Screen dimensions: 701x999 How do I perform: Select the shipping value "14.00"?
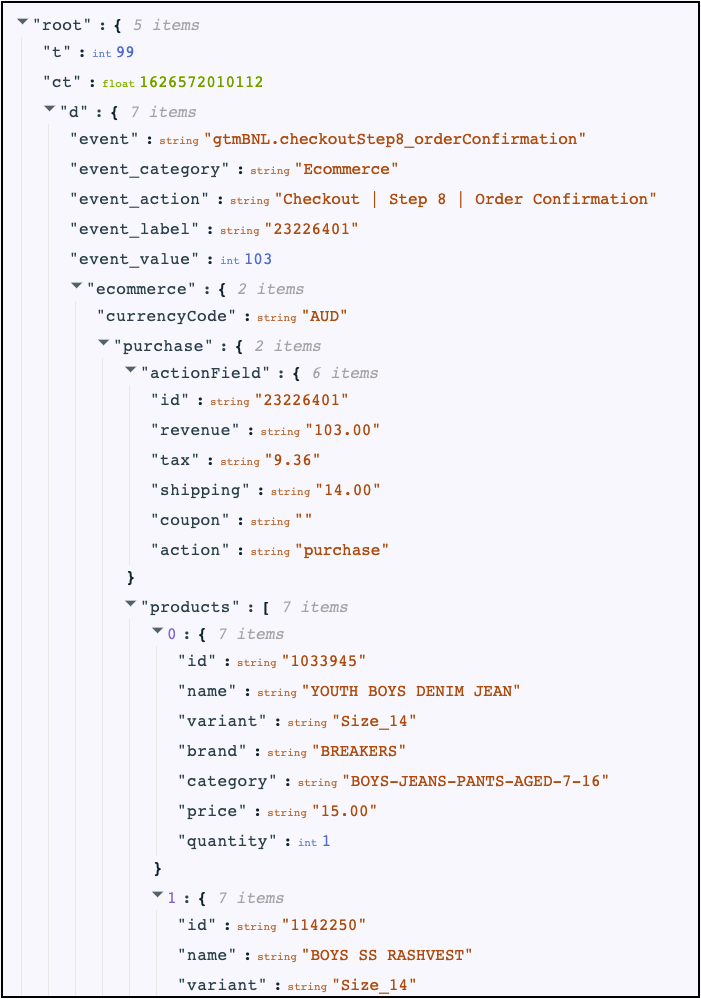pos(348,490)
